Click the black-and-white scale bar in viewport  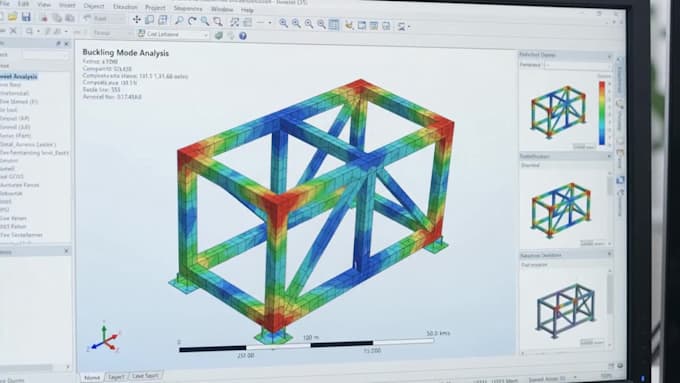[x=306, y=345]
